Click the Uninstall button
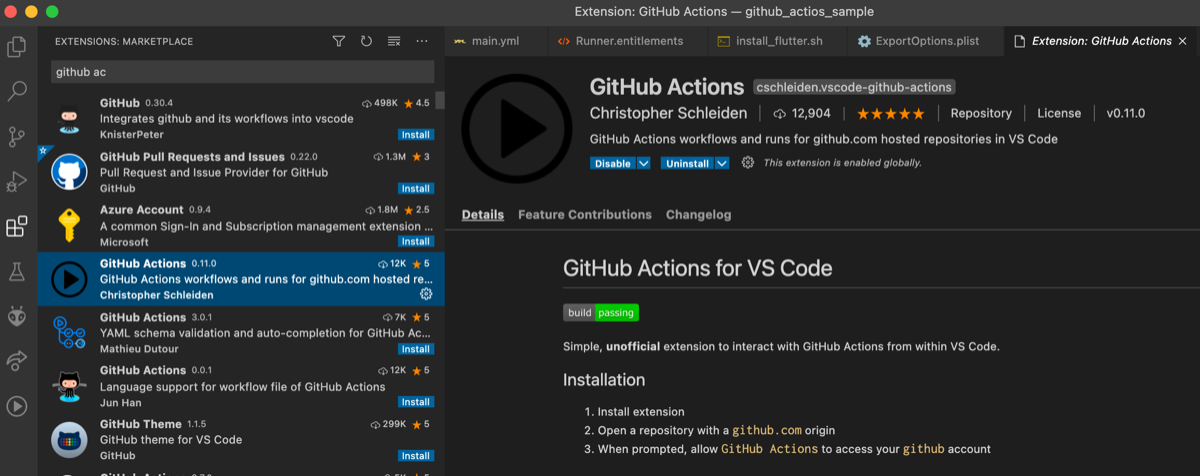The height and width of the screenshot is (476, 1200). [689, 163]
